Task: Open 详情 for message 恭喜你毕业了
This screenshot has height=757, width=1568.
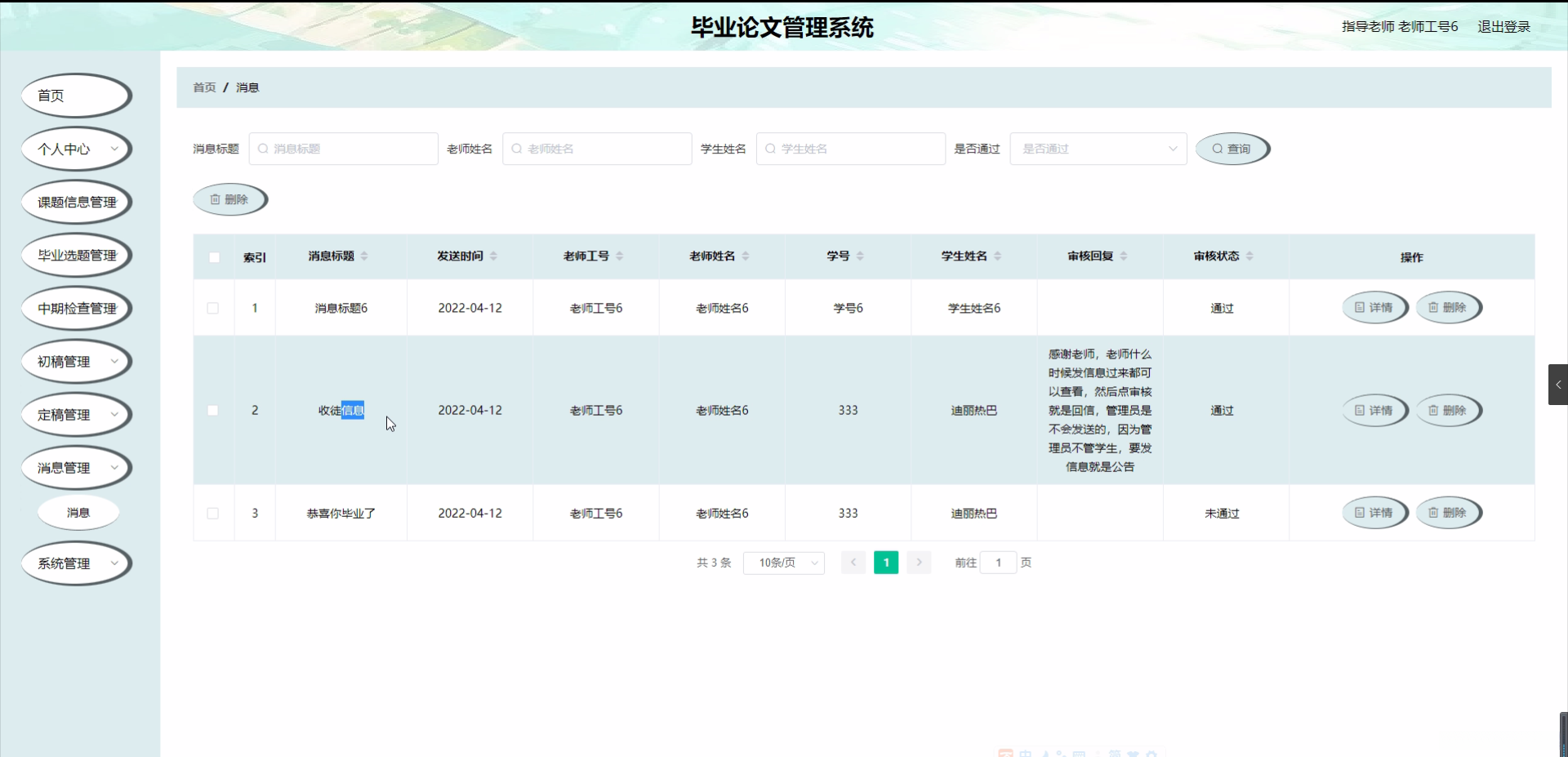Action: (x=1374, y=513)
